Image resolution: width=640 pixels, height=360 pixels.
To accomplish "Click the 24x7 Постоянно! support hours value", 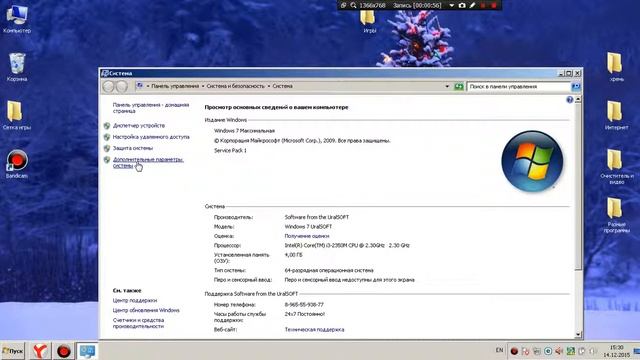I will [x=304, y=314].
